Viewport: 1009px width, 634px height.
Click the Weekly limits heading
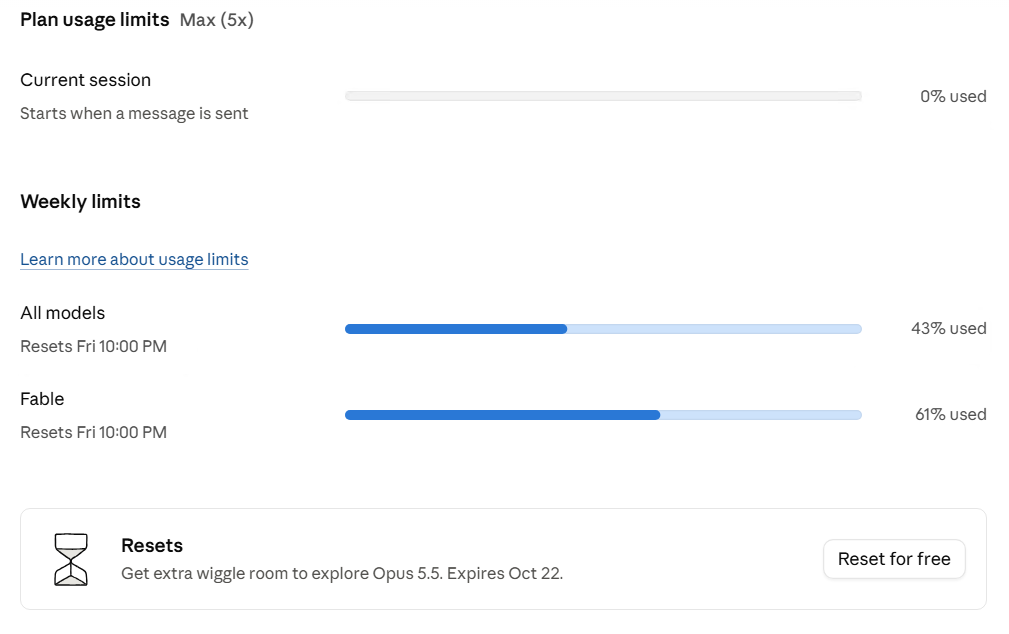(x=80, y=201)
